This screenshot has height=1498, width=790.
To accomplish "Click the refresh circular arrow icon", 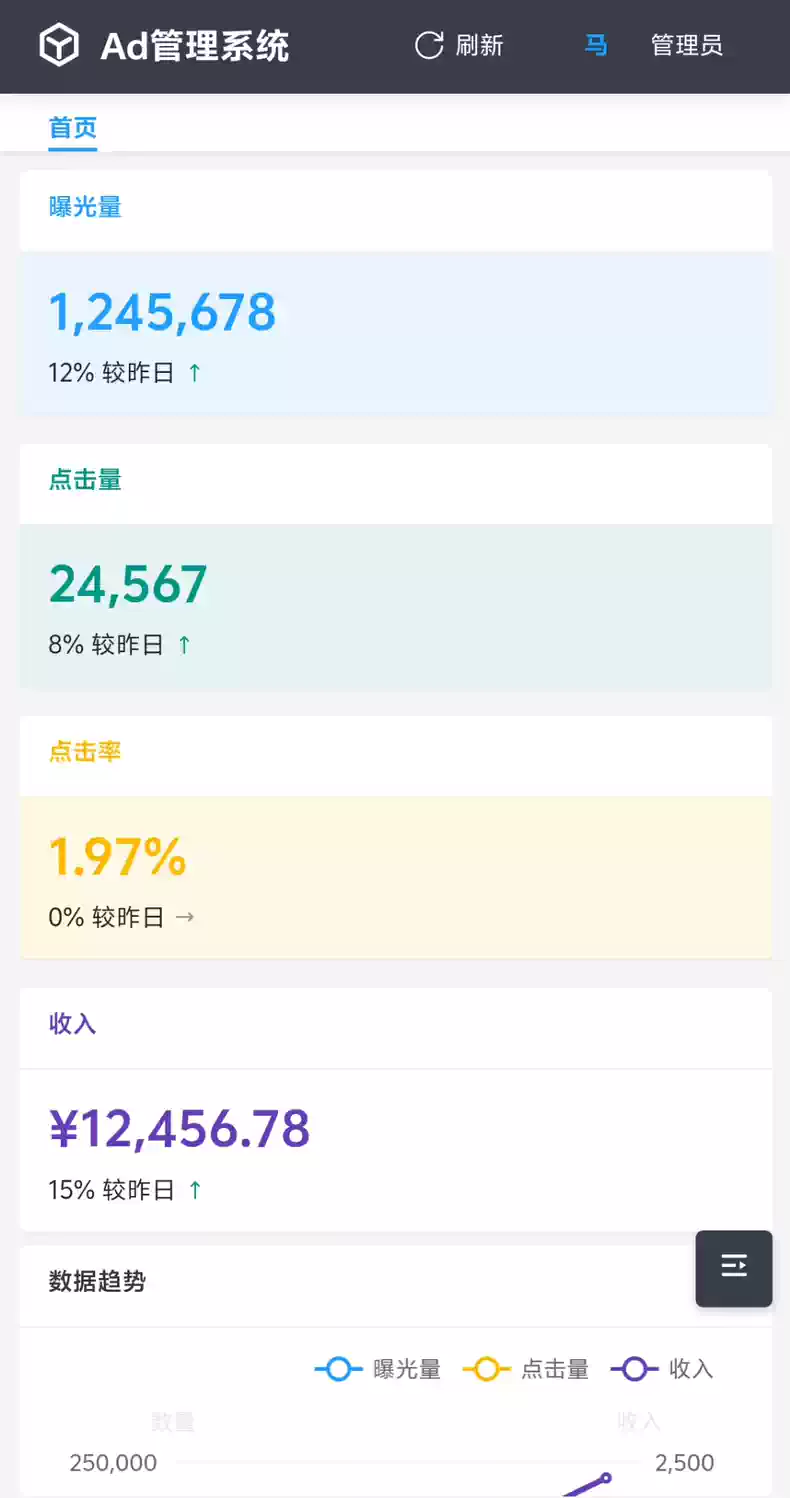I will 429,45.
